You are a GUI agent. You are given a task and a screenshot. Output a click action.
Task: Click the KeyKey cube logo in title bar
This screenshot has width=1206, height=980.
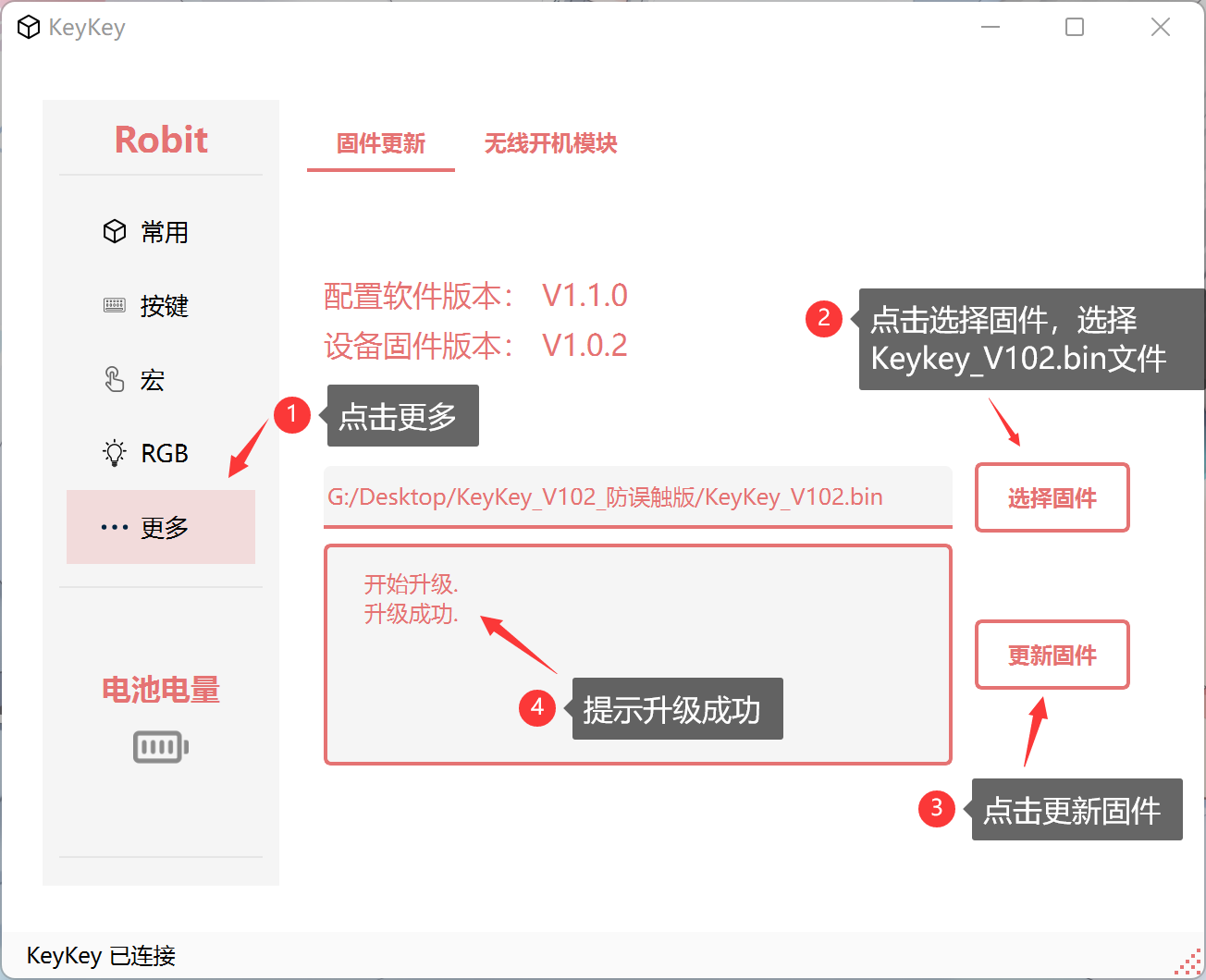[x=29, y=28]
